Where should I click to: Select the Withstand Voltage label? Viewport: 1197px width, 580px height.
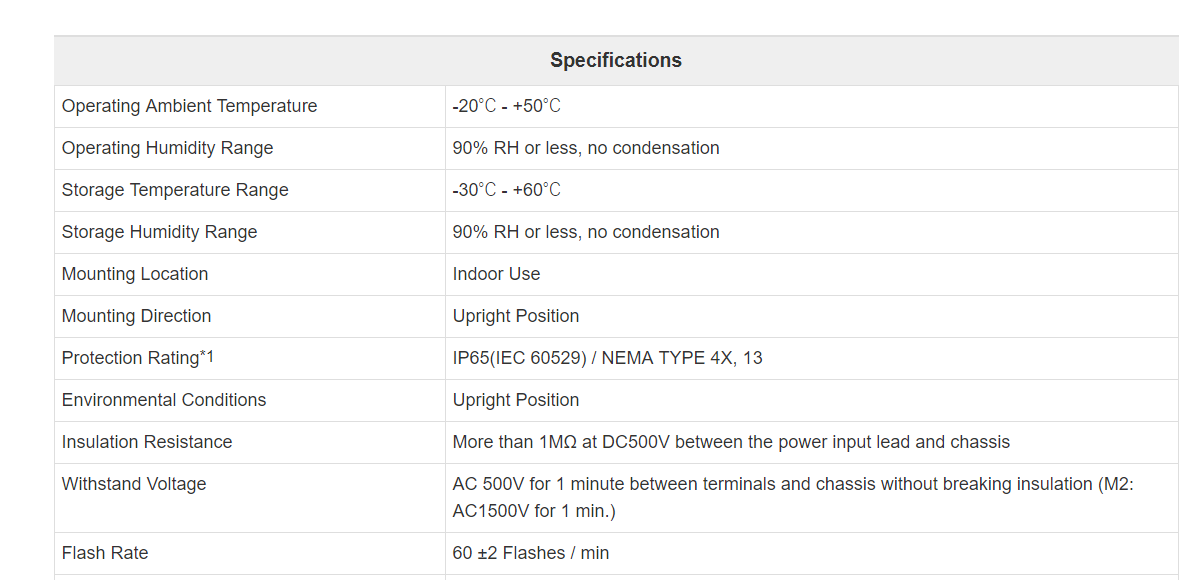click(134, 484)
